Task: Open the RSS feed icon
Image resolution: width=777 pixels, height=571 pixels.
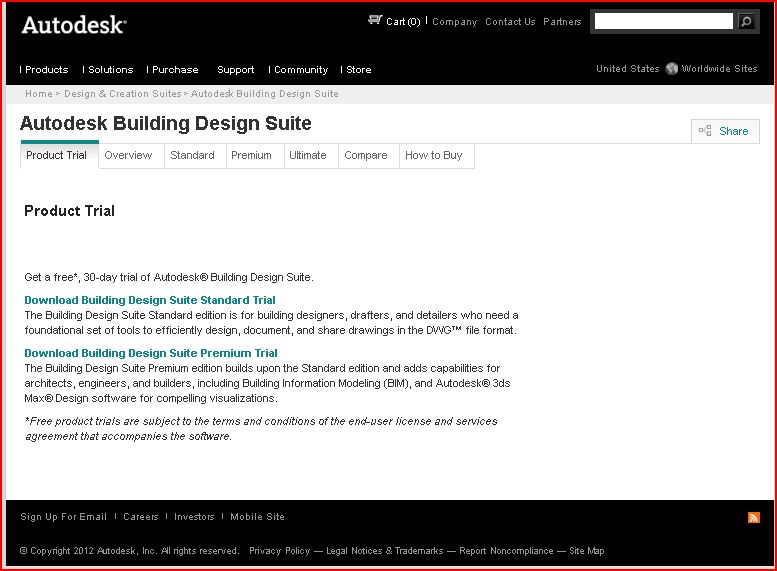Action: click(x=753, y=517)
